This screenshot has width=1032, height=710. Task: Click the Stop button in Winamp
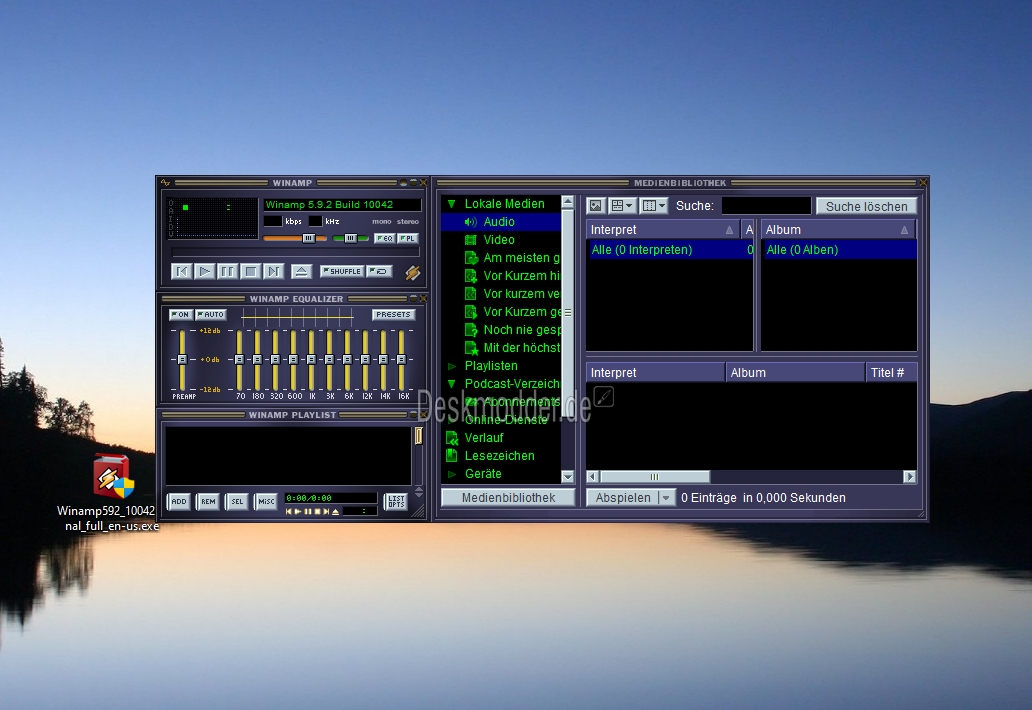tap(251, 271)
